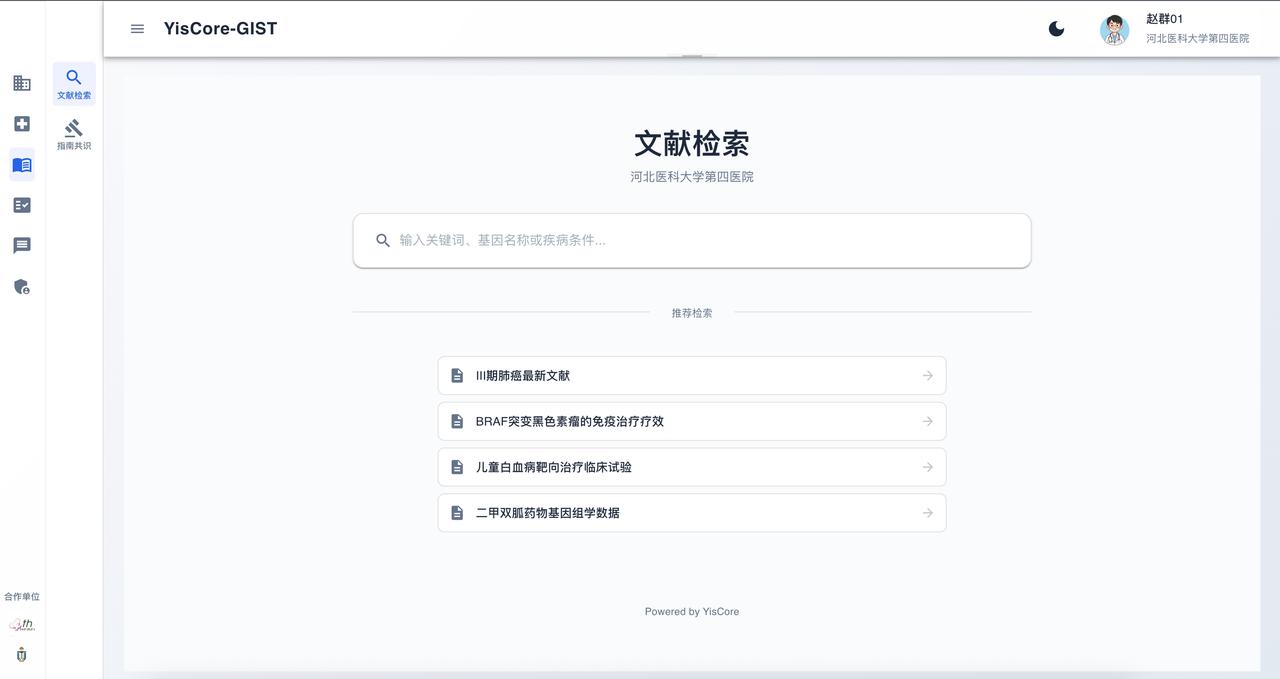Open the checklist report icon in sidebar
The image size is (1280, 679).
click(22, 205)
